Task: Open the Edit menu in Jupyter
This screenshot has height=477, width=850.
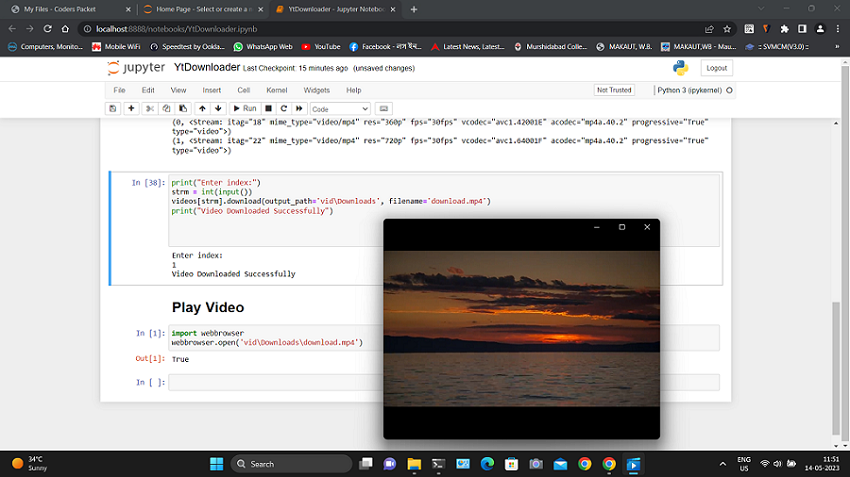Action: [148, 90]
